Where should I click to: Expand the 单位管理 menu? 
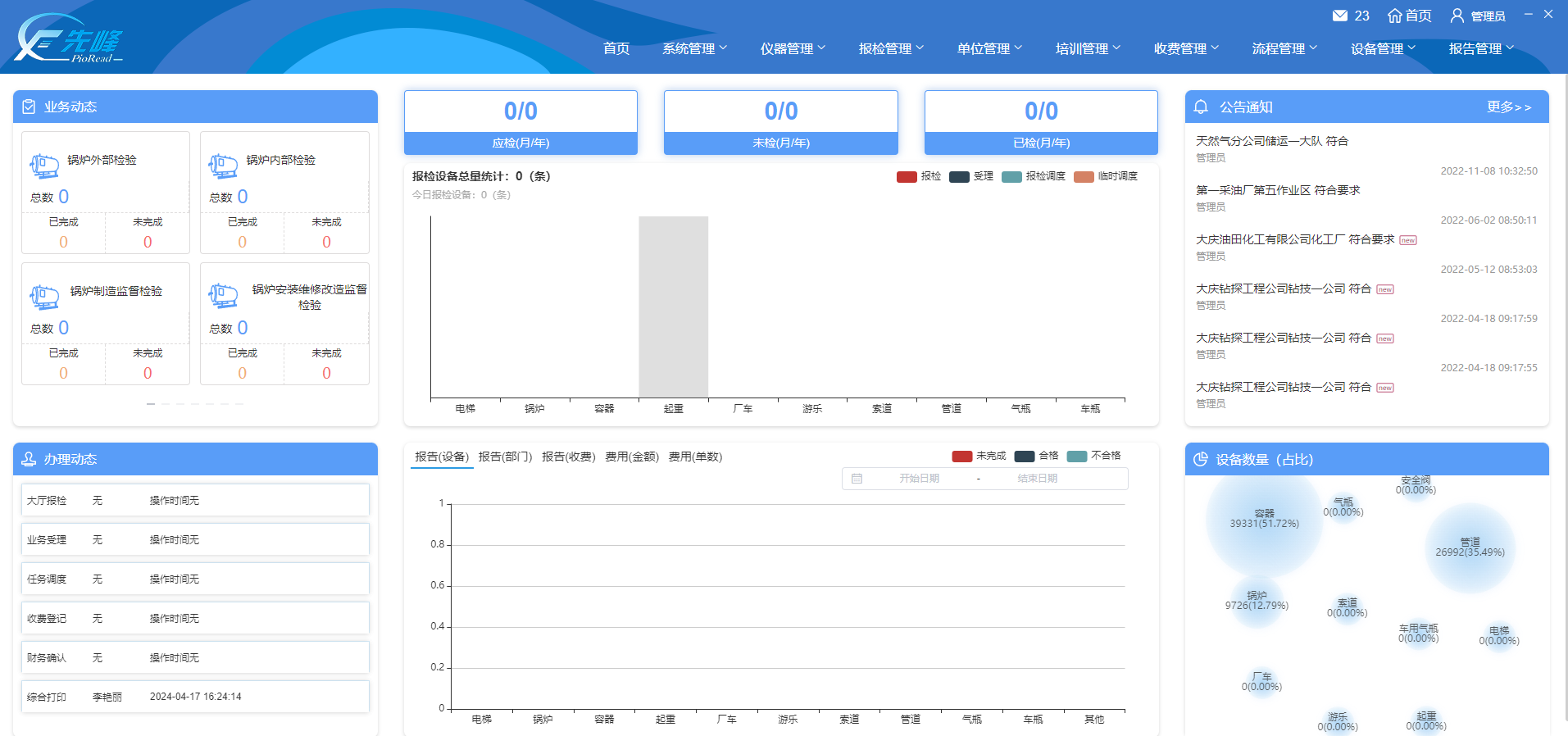(x=989, y=48)
